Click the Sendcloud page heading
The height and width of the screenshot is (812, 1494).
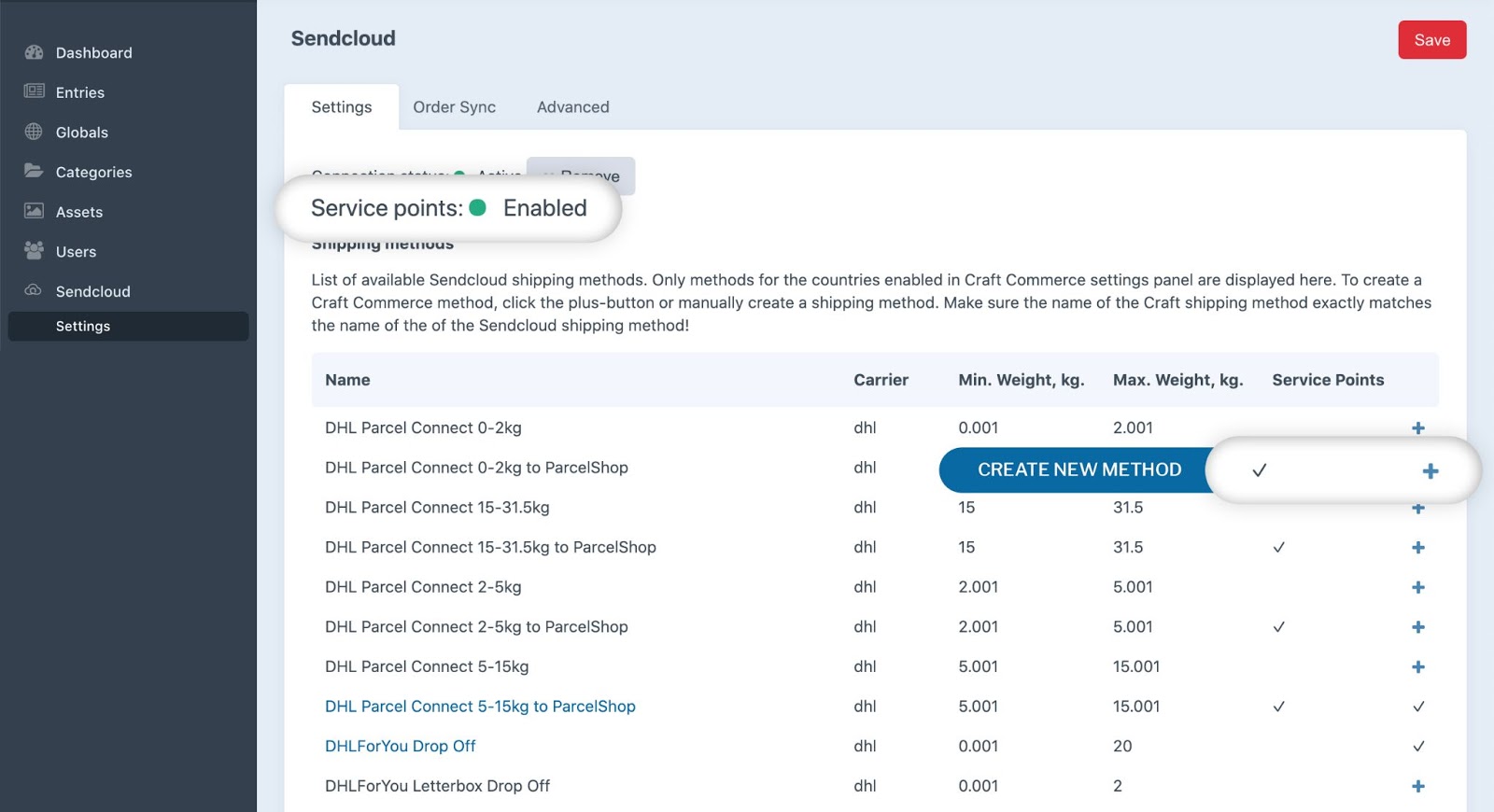[343, 38]
